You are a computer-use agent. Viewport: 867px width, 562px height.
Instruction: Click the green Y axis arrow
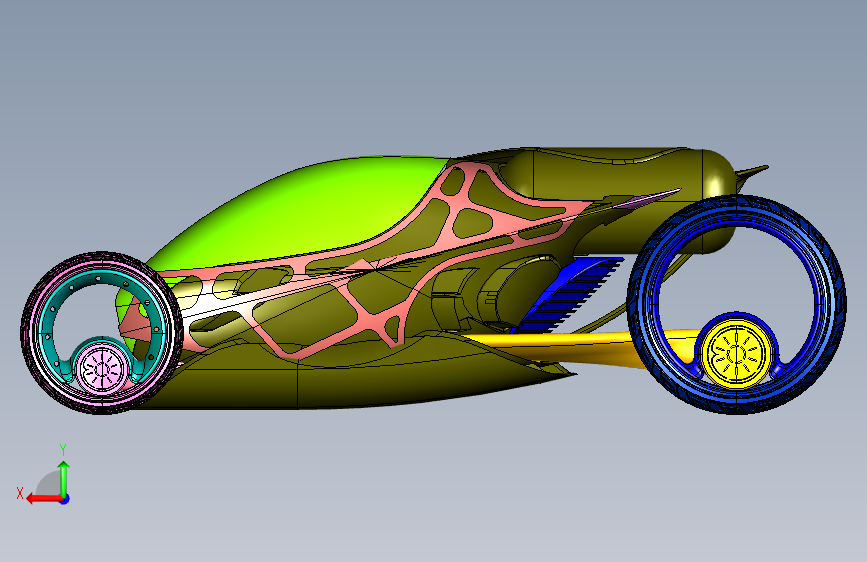[x=64, y=478]
